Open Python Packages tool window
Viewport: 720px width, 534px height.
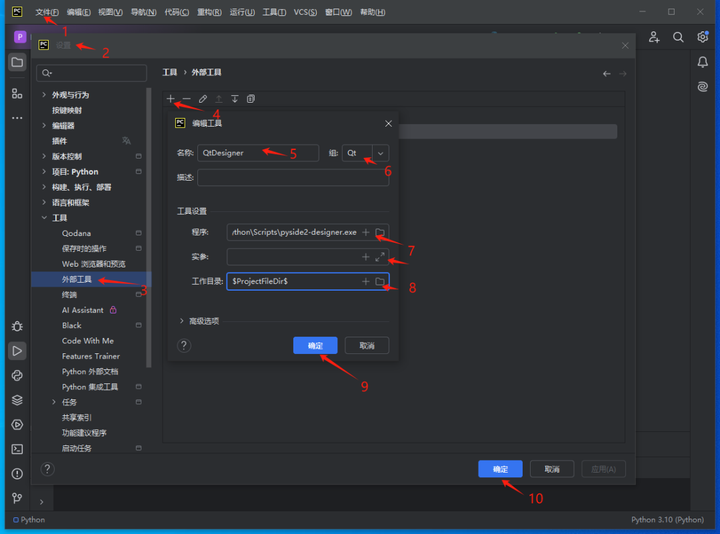click(17, 400)
